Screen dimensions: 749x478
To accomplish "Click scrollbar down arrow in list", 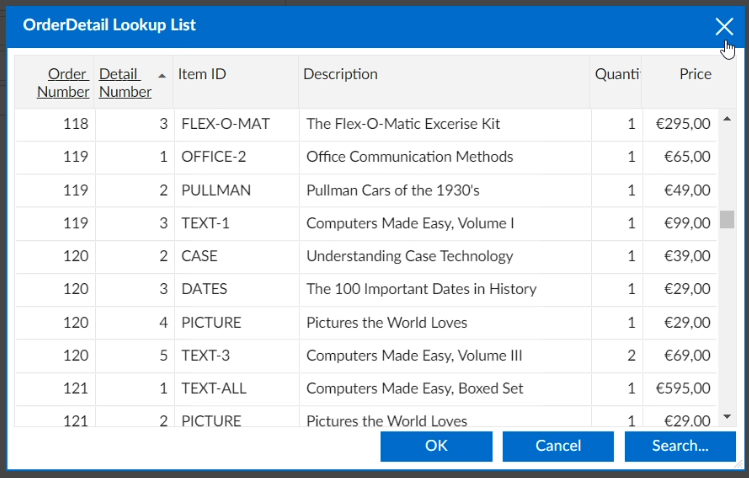I will coord(727,416).
